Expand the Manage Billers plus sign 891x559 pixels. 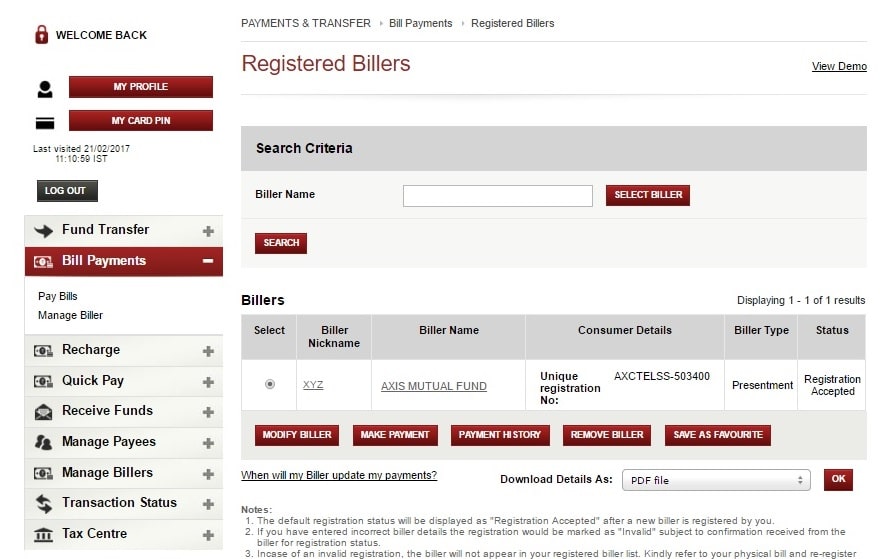pos(208,473)
